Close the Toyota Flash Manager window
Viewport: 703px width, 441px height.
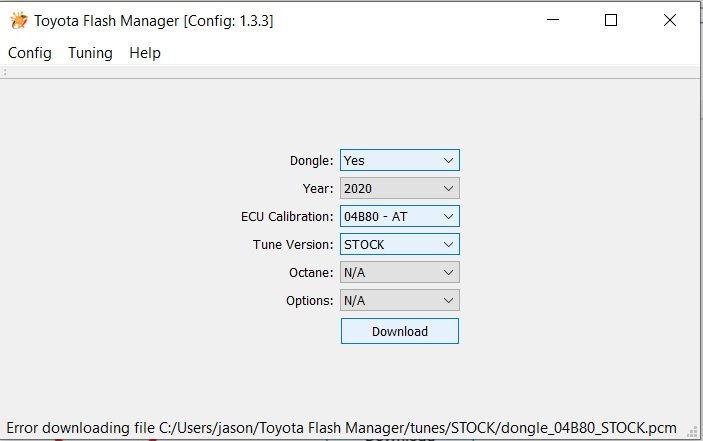(x=670, y=20)
